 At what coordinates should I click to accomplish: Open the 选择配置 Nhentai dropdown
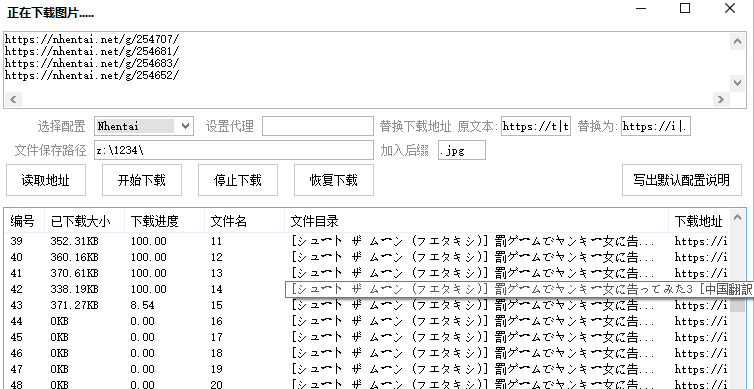pos(144,126)
